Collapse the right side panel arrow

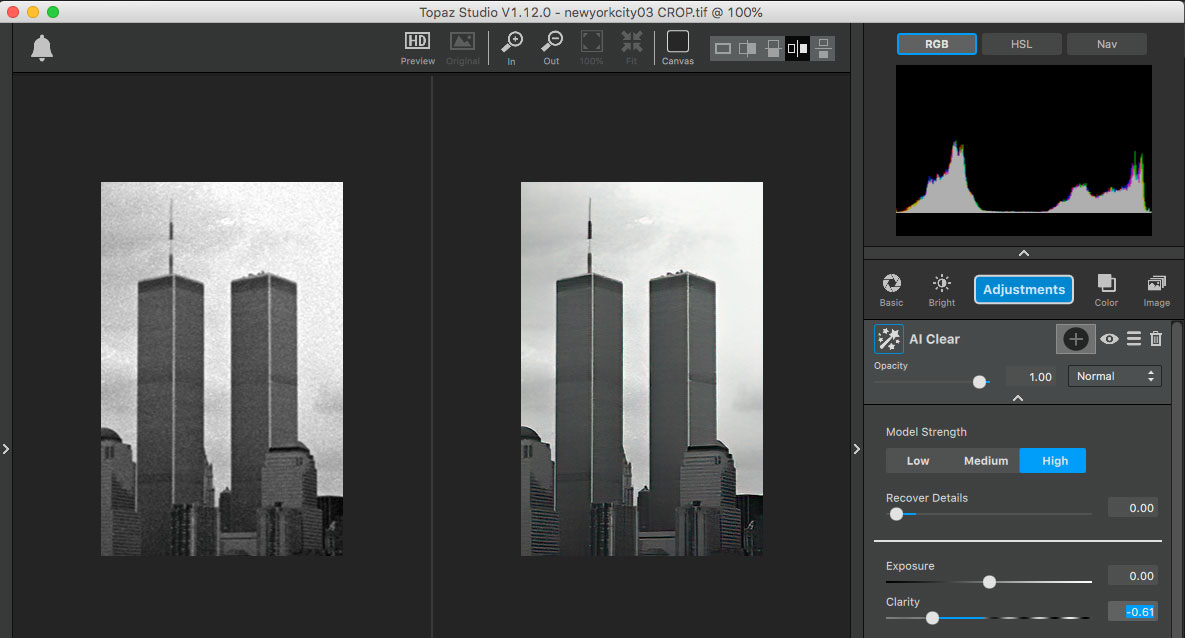coord(856,449)
